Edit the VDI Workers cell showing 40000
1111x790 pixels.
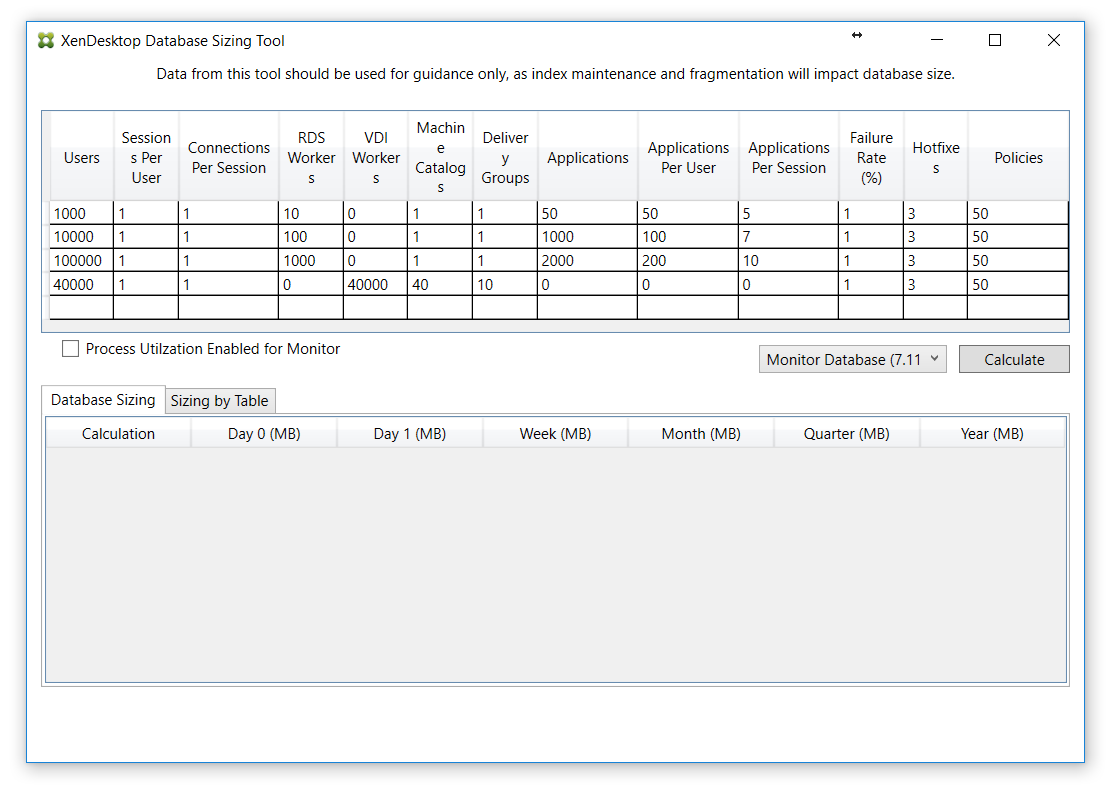pyautogui.click(x=375, y=284)
